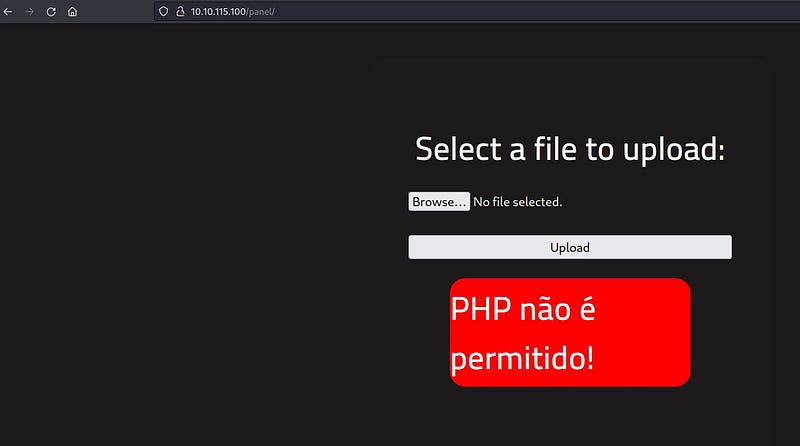The width and height of the screenshot is (800, 446).
Task: Go back using the browser back arrow
Action: pyautogui.click(x=8, y=11)
